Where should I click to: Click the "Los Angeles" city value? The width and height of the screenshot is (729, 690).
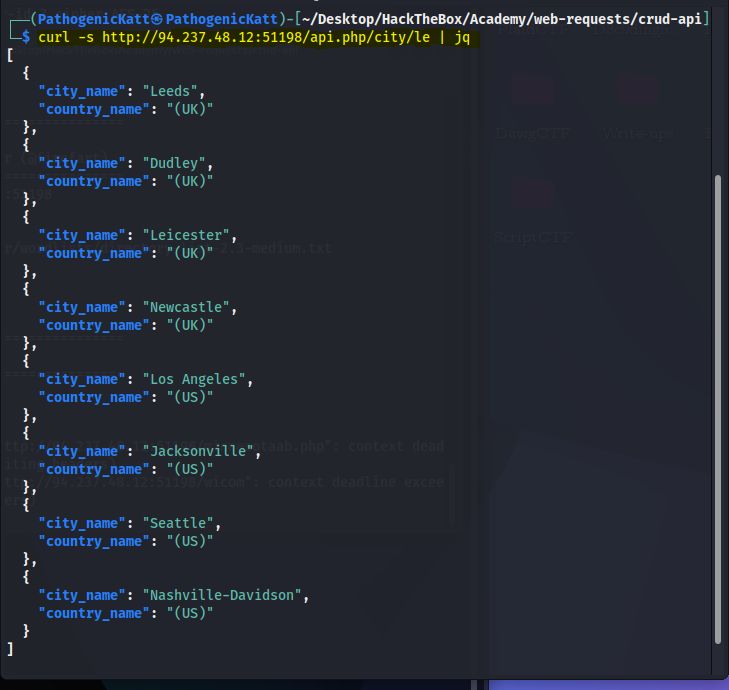(x=194, y=379)
